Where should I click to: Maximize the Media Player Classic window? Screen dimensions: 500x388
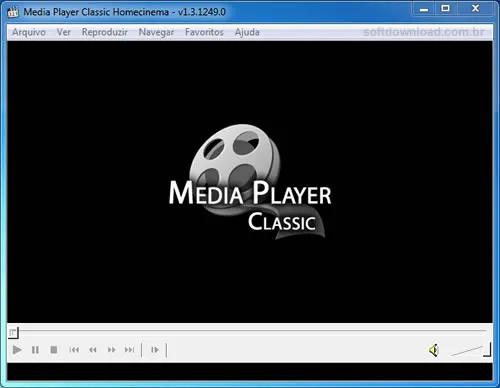pos(446,9)
